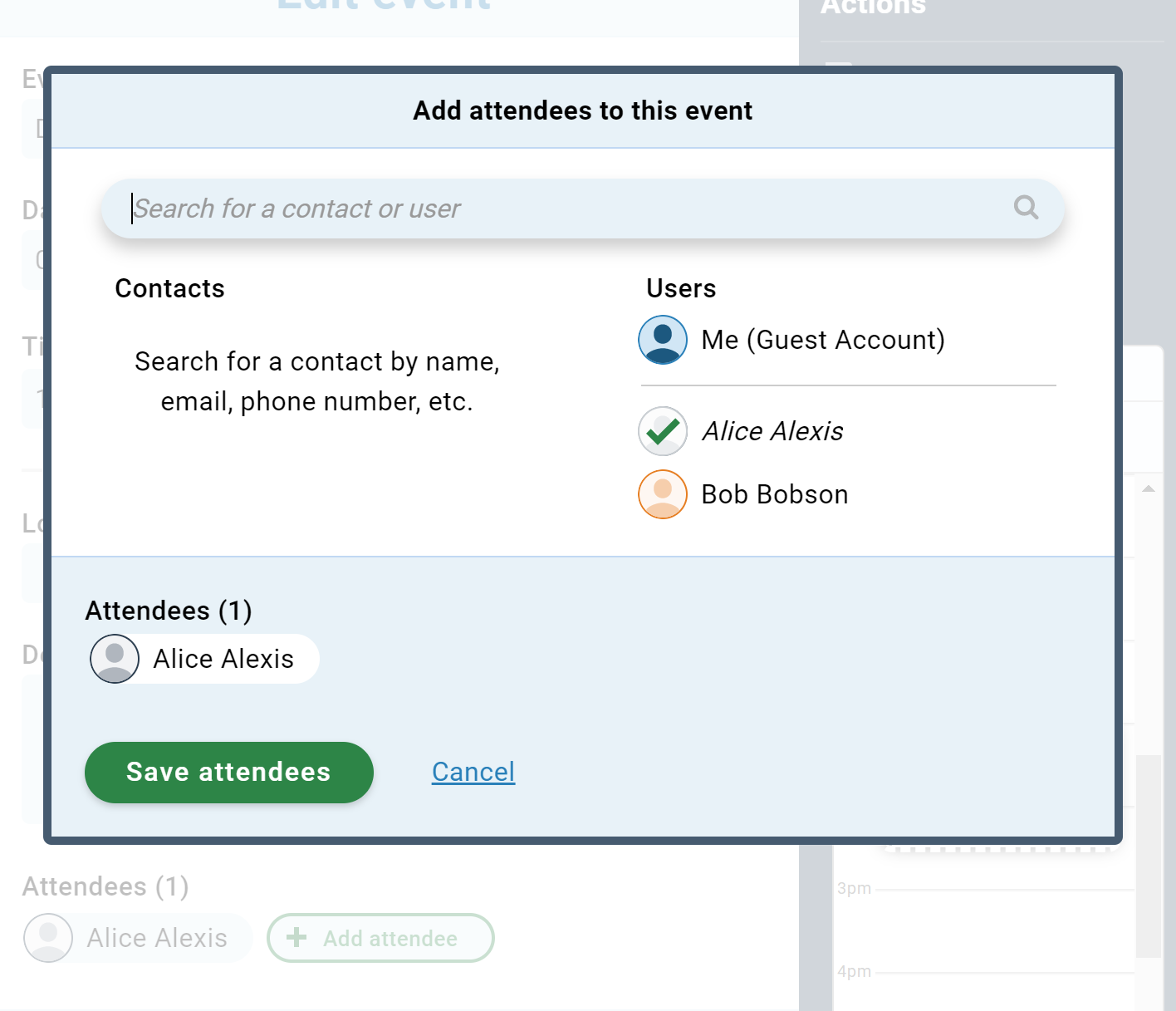Click the plus icon on Add attendee
This screenshot has height=1011, width=1176.
coord(296,938)
